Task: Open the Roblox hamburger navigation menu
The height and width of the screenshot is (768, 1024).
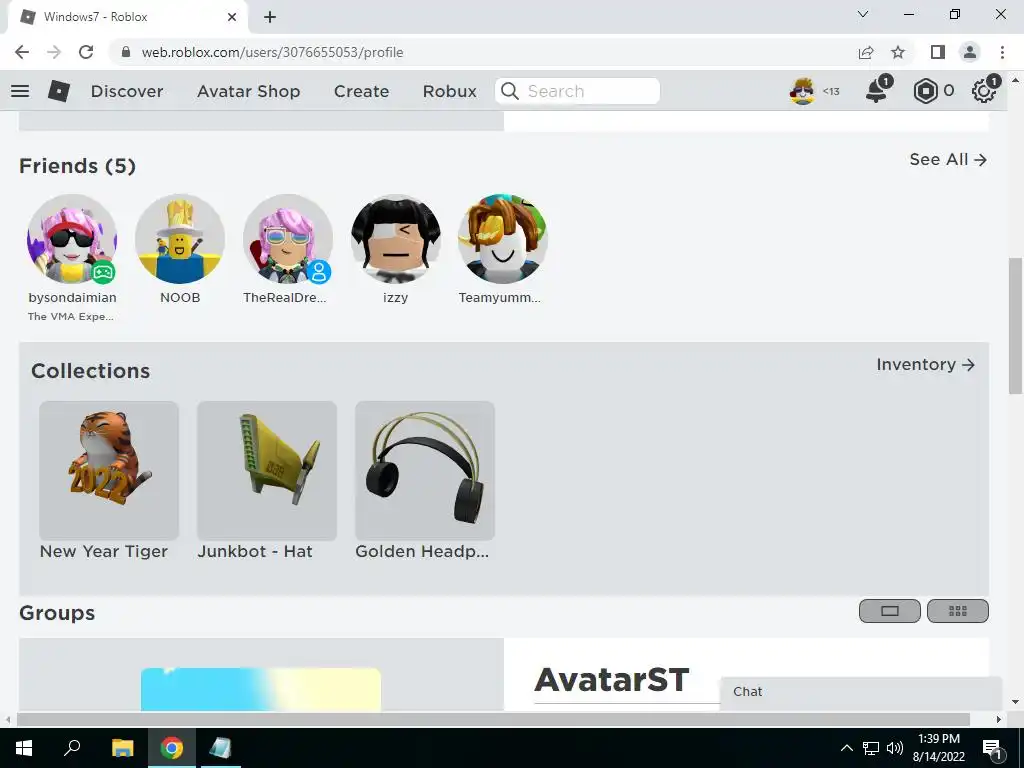Action: coord(20,91)
